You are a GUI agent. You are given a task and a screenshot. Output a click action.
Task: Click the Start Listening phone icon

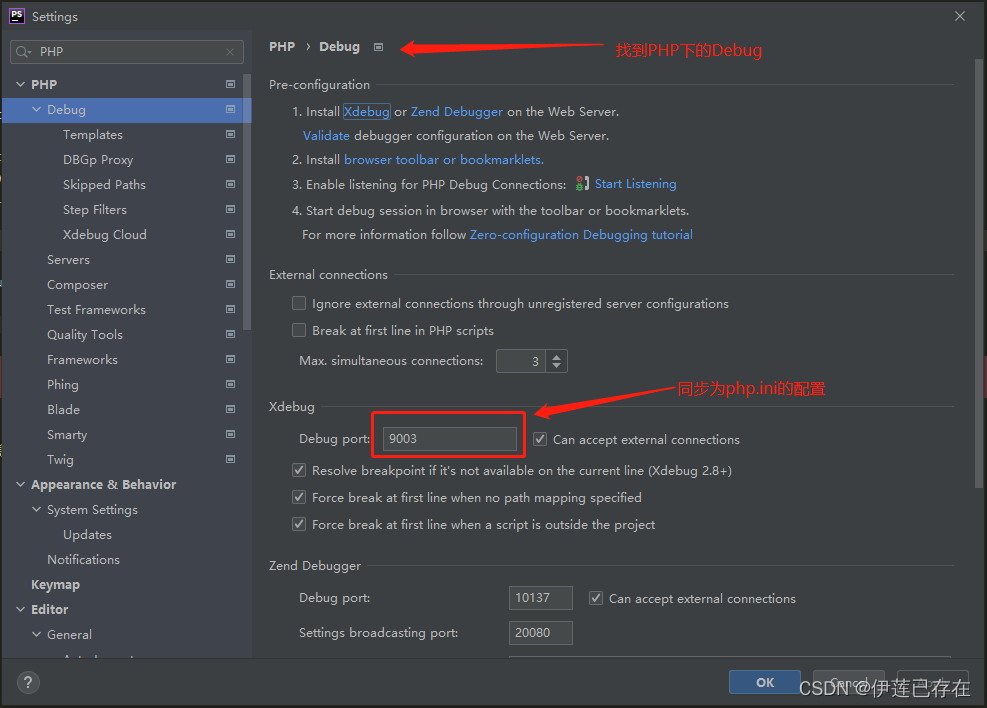tap(582, 184)
